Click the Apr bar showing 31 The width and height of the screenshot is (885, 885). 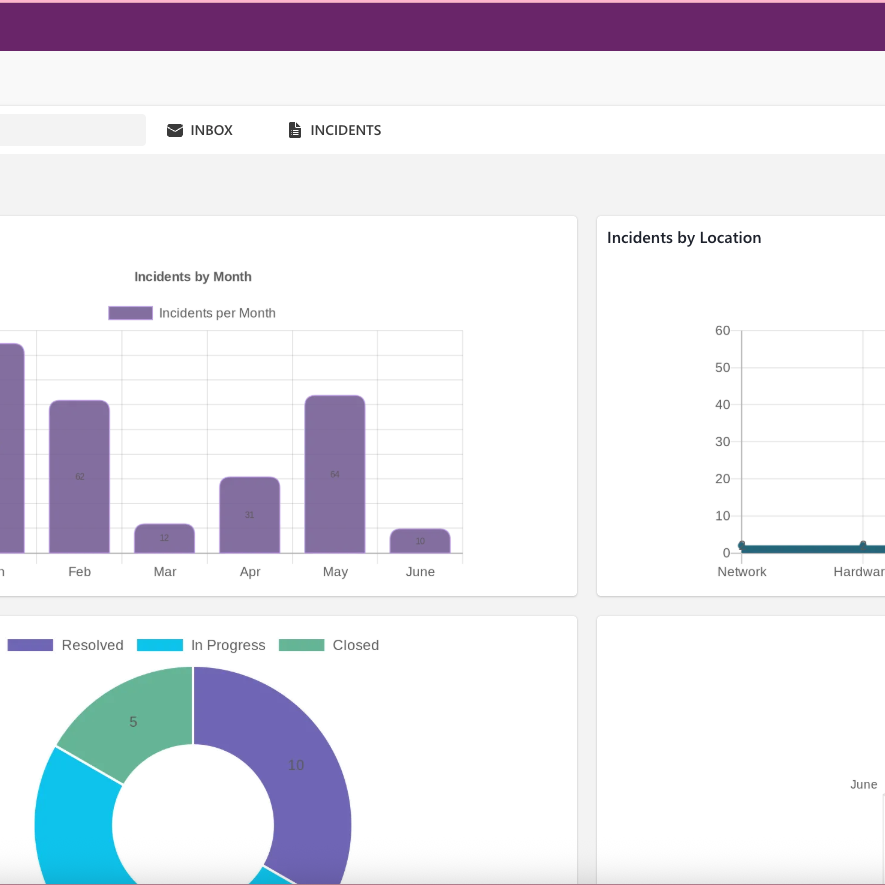249,515
